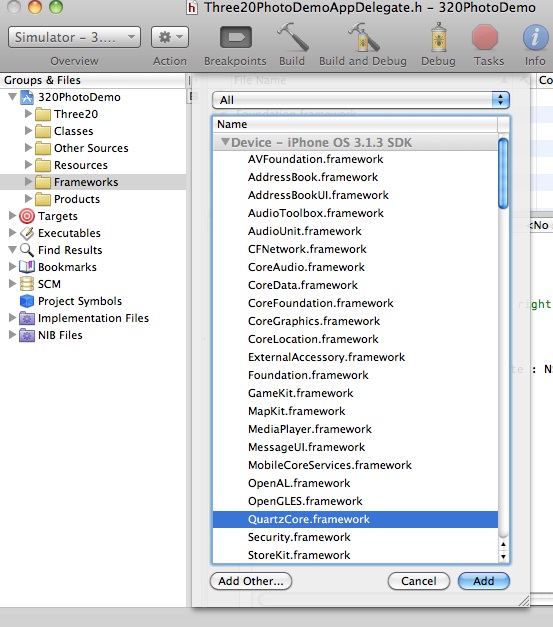The height and width of the screenshot is (627, 553).
Task: Select AudioToolbox.framework
Action: (x=316, y=213)
